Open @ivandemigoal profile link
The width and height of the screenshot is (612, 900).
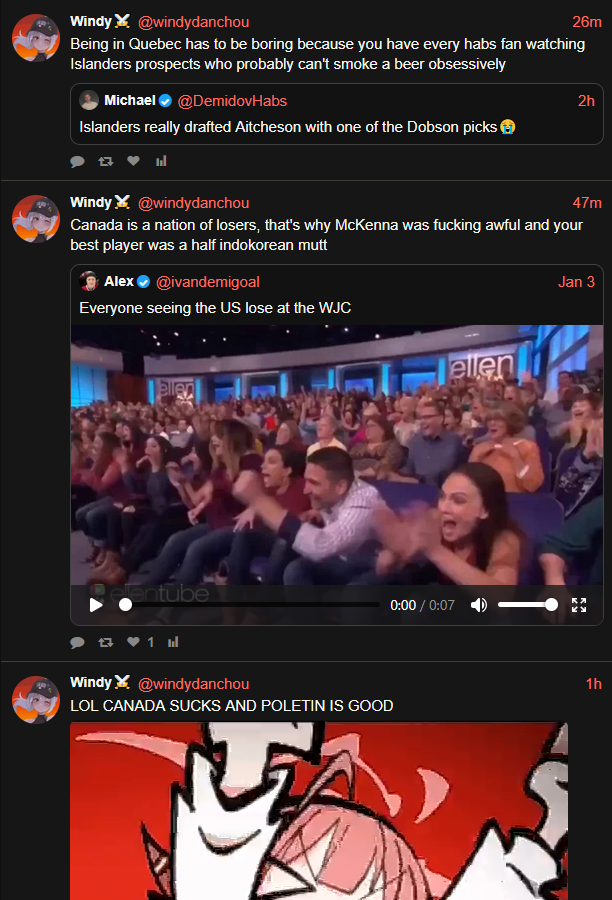208,282
